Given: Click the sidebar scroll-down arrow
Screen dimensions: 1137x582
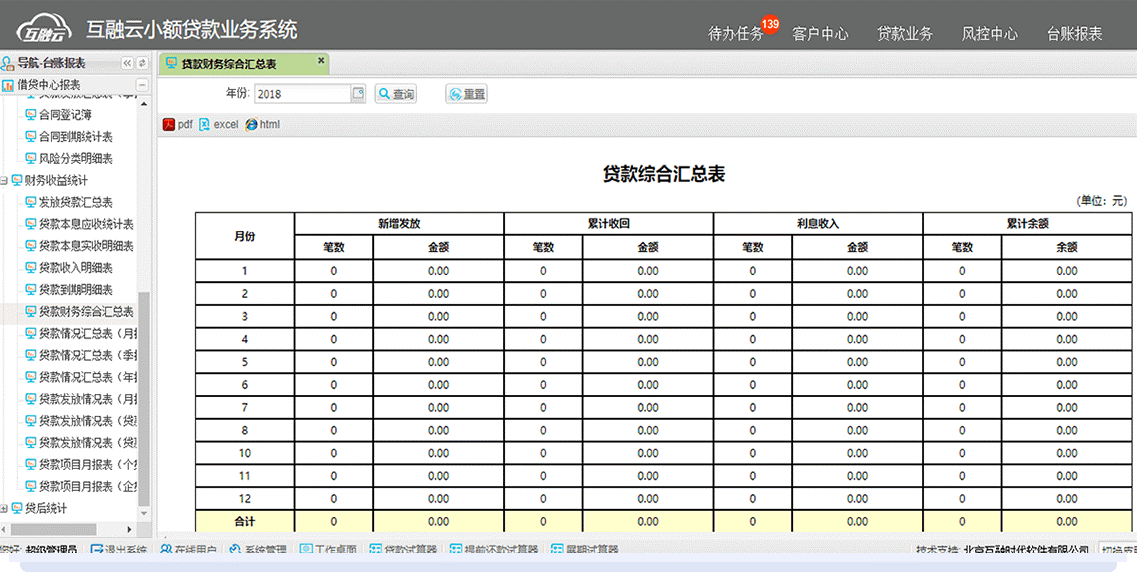Looking at the screenshot, I should 144,514.
